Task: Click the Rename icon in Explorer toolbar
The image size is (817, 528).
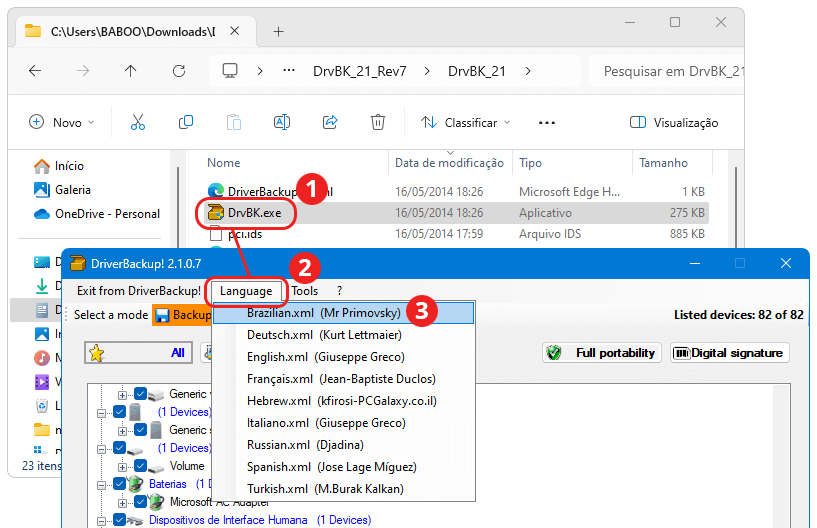Action: 282,122
